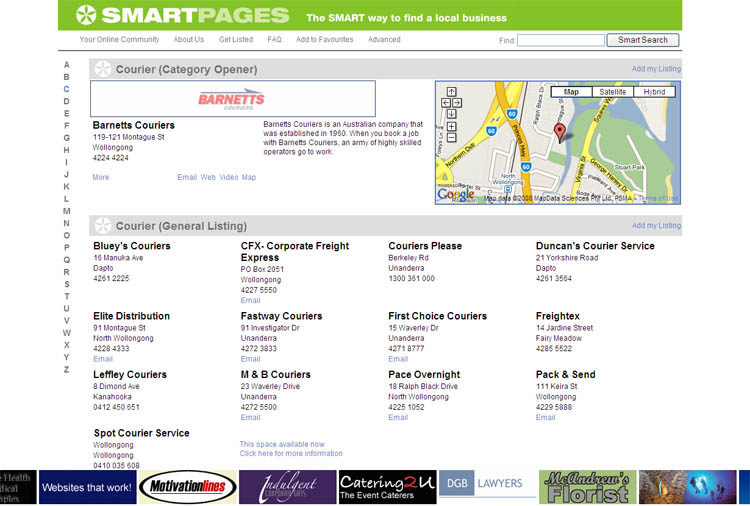
Task: Jump to letter Z in index
Action: 66,369
